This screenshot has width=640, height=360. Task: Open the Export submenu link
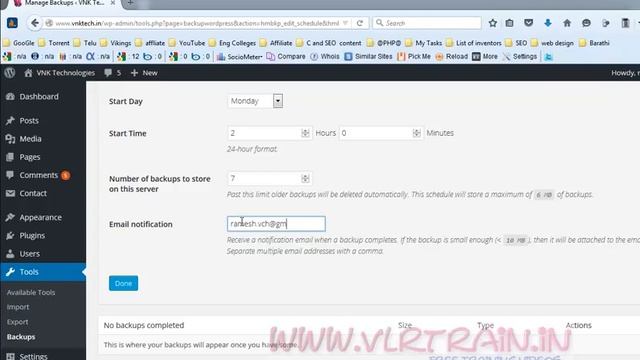coord(18,322)
